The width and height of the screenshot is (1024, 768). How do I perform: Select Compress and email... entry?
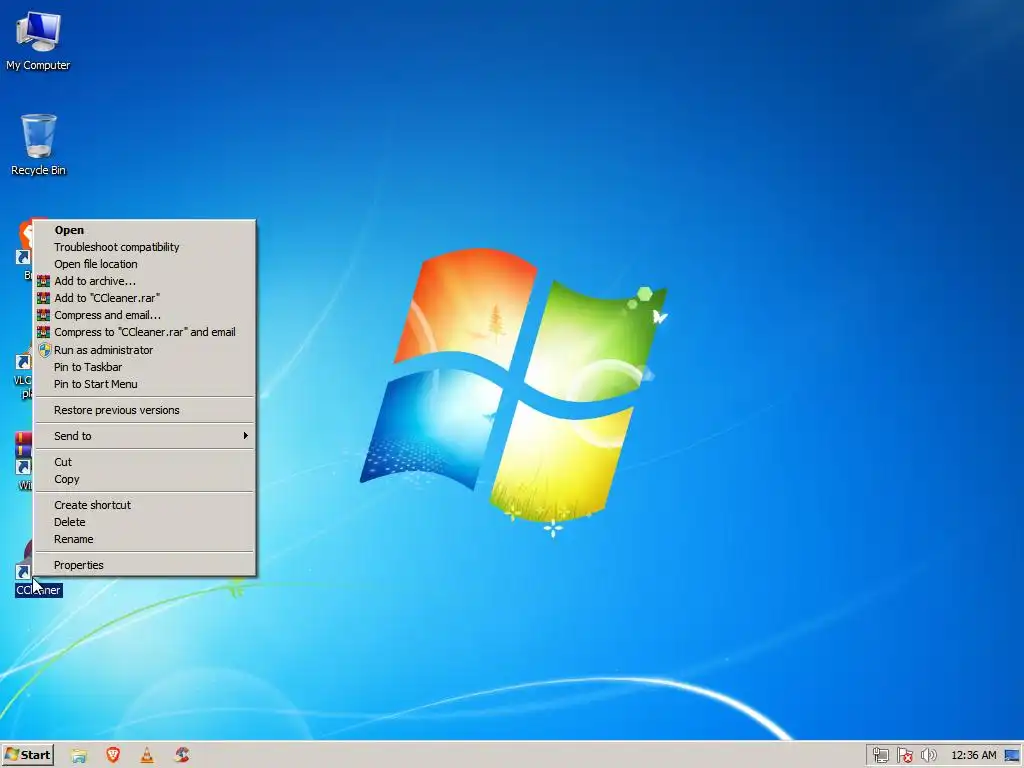pyautogui.click(x=144, y=315)
